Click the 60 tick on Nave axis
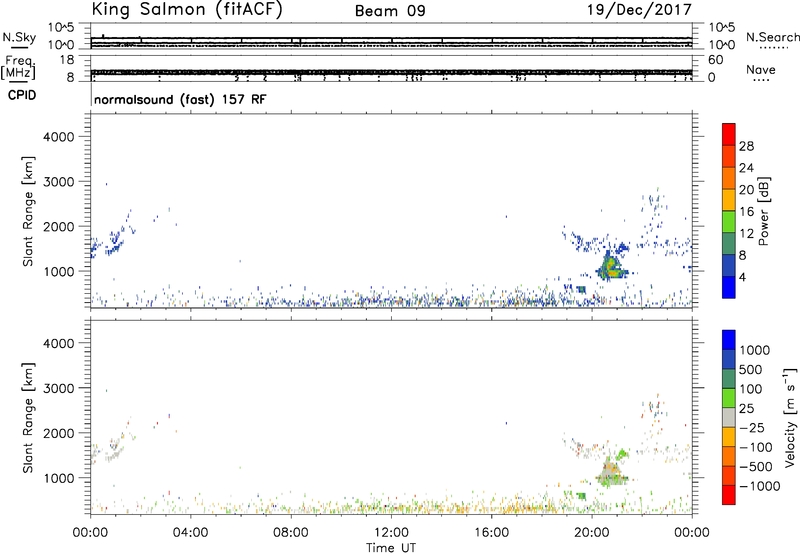This screenshot has width=800, height=554. (715, 60)
